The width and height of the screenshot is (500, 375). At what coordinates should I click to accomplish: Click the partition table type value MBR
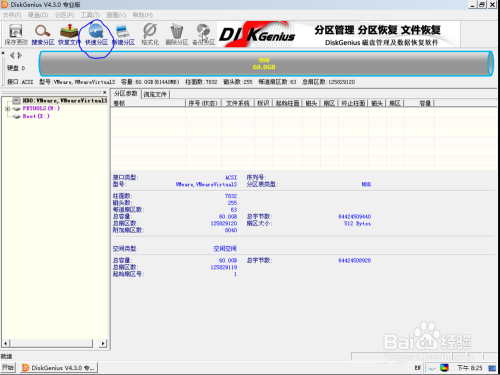(366, 184)
